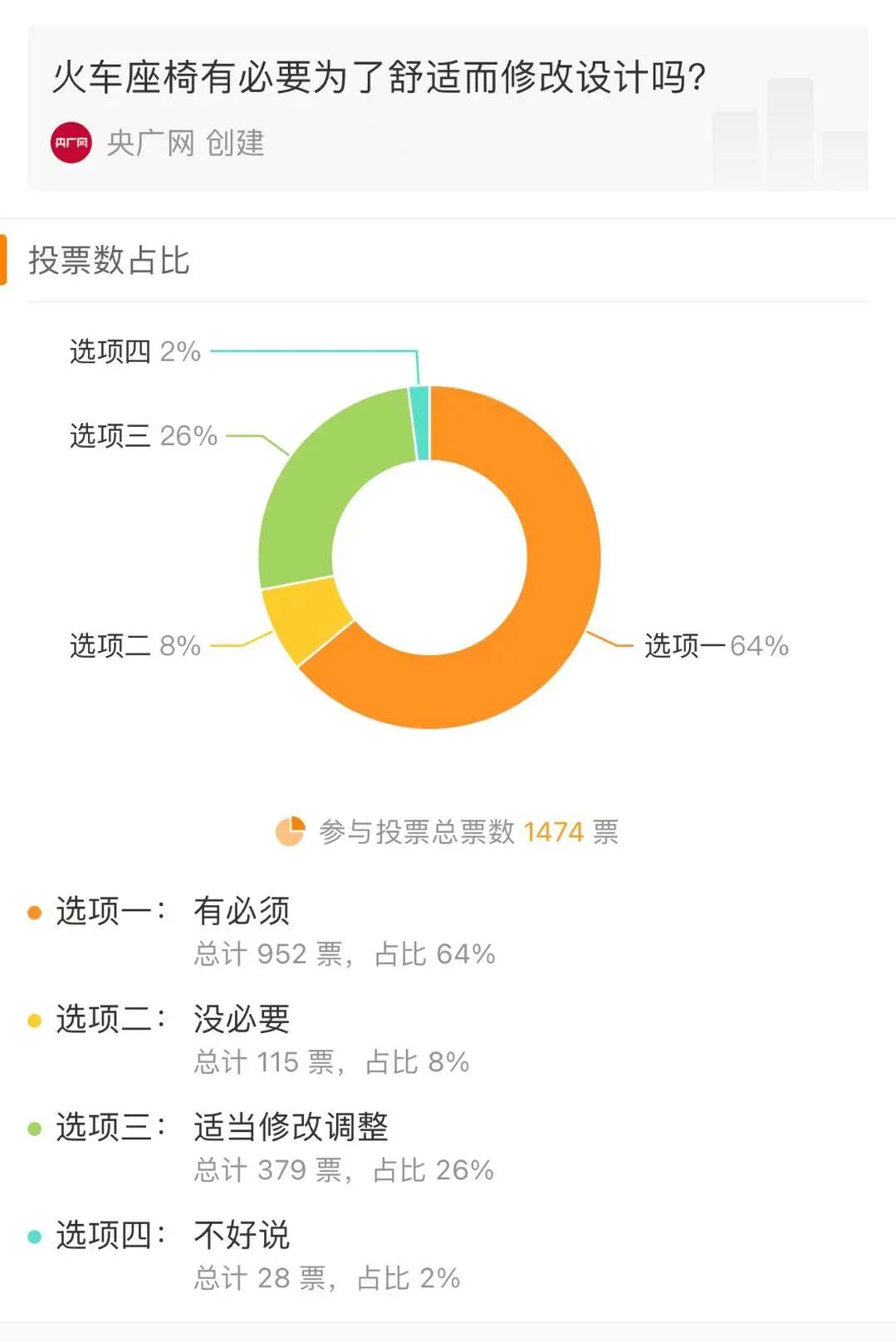Select the teal 2% donut sliver
The image size is (896, 1342).
pyautogui.click(x=420, y=424)
